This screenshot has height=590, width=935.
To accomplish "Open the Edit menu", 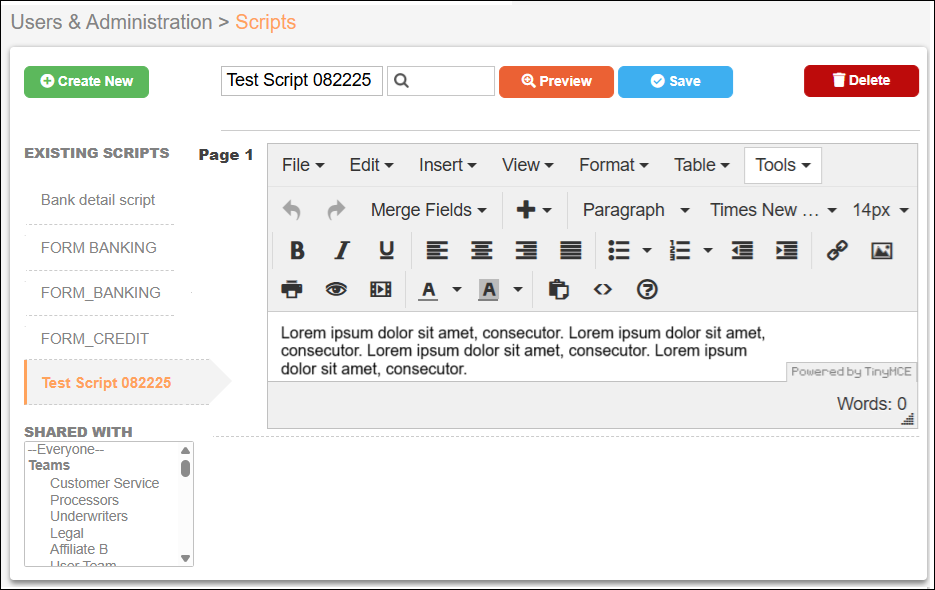I will [371, 165].
